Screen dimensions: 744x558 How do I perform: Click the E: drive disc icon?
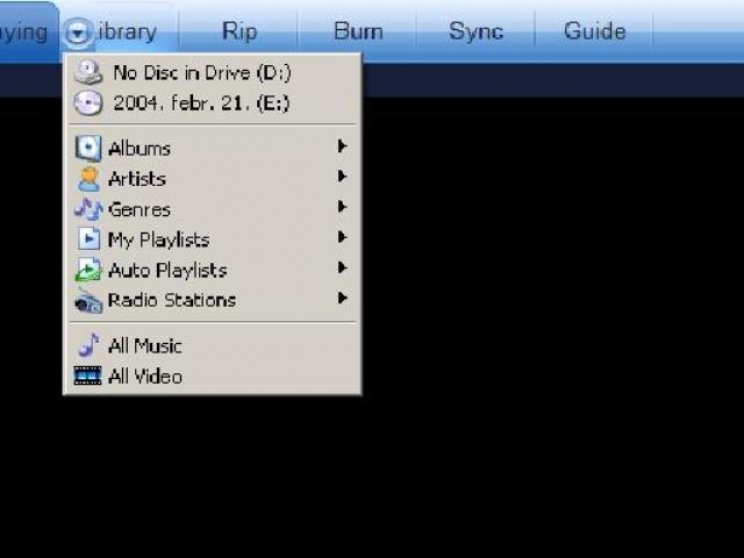pos(88,103)
